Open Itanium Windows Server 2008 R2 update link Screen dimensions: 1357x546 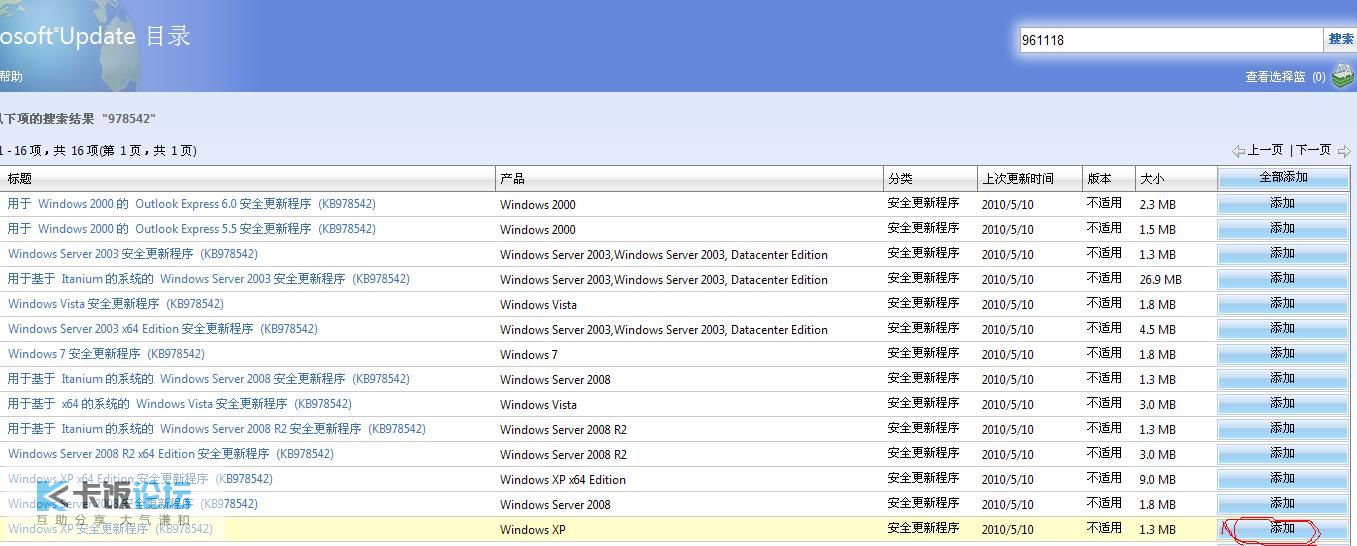click(217, 429)
